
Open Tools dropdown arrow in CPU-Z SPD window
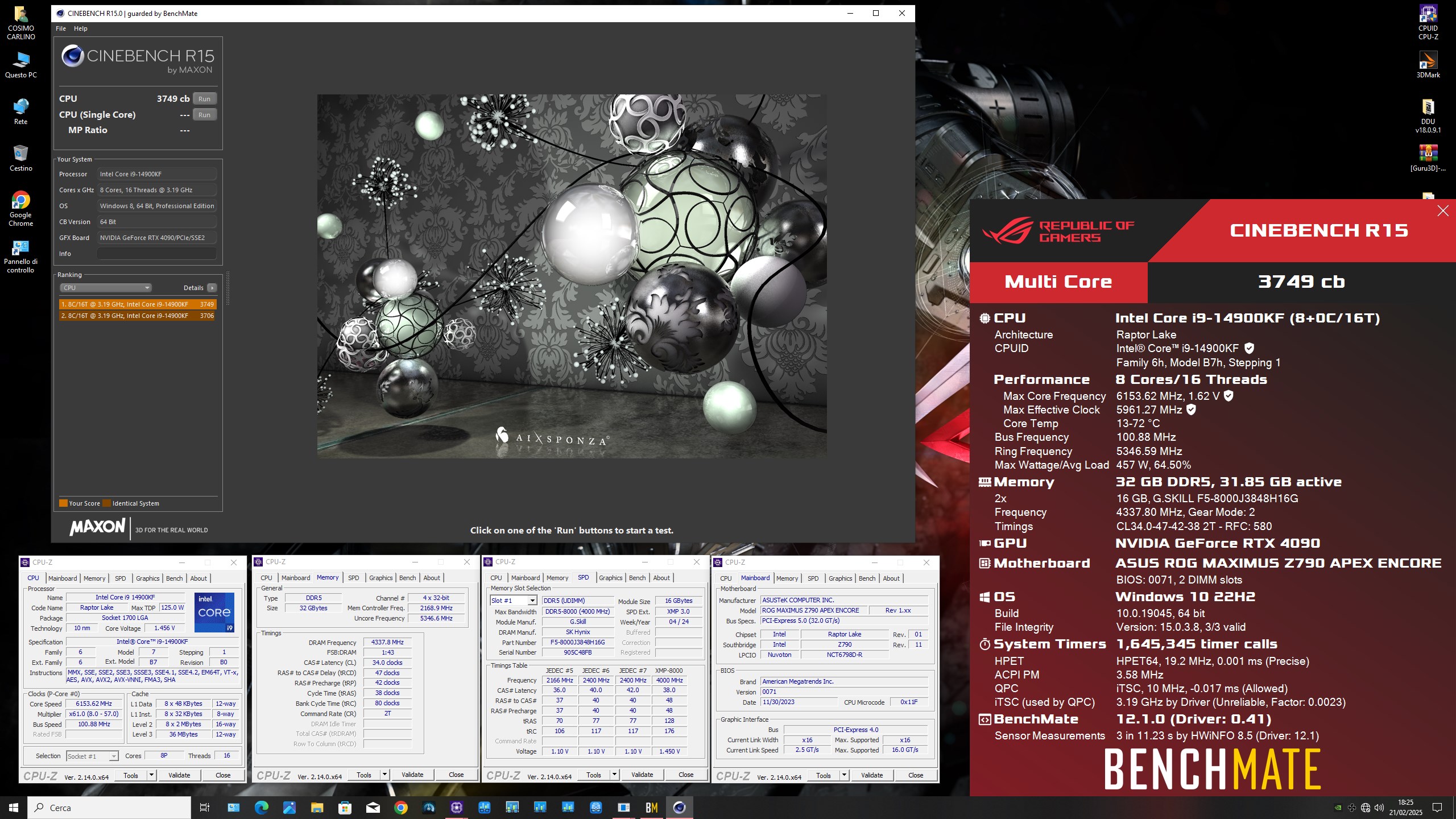point(614,775)
